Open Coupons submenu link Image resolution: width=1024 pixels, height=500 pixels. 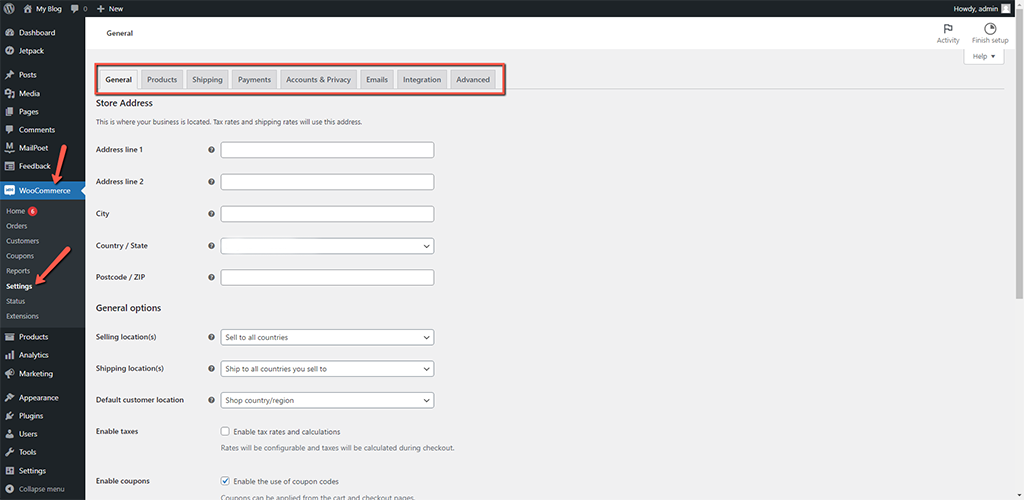[20, 256]
